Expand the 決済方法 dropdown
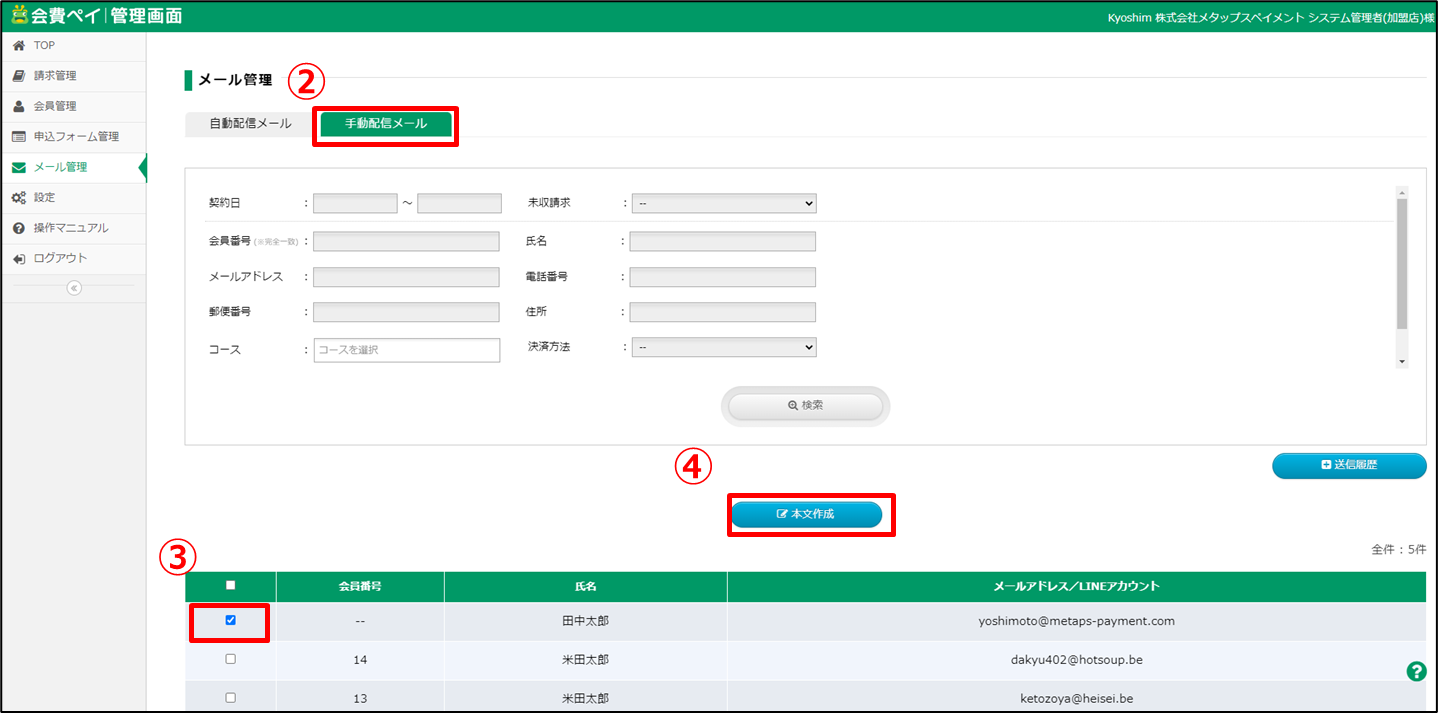Image resolution: width=1438 pixels, height=713 pixels. (x=724, y=347)
